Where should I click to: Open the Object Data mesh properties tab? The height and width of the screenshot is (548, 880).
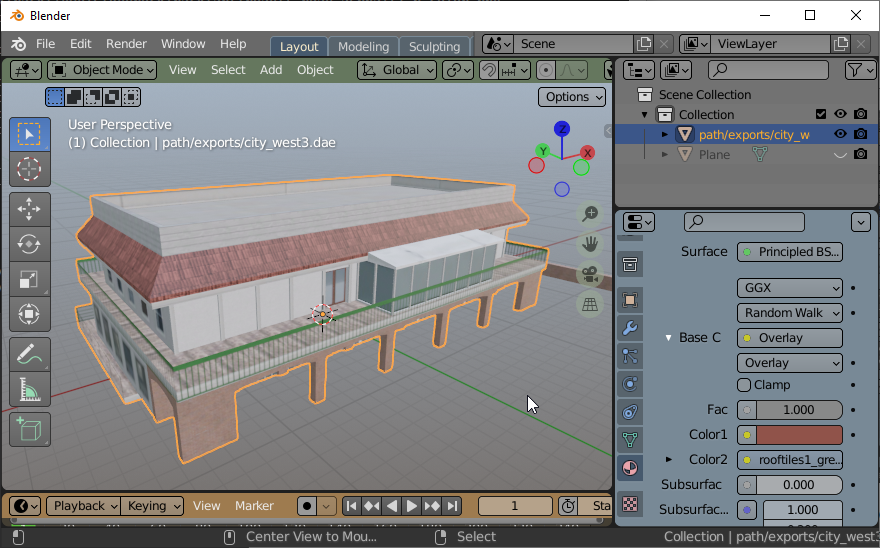click(630, 440)
